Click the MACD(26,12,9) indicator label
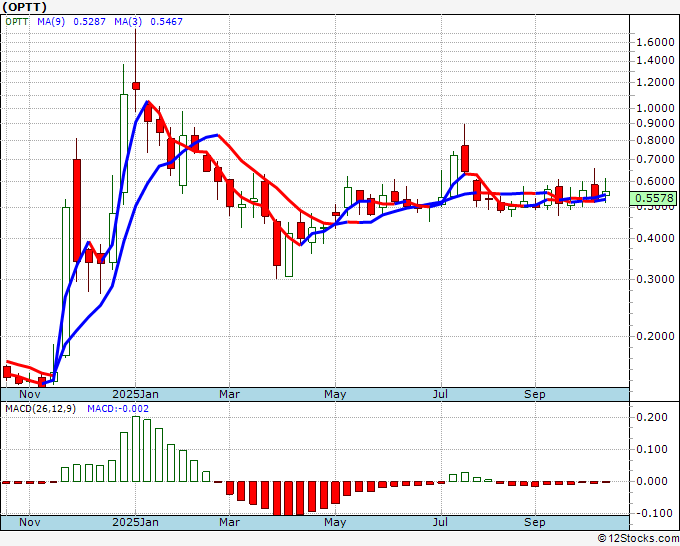Image resolution: width=680 pixels, height=546 pixels. [x=40, y=409]
